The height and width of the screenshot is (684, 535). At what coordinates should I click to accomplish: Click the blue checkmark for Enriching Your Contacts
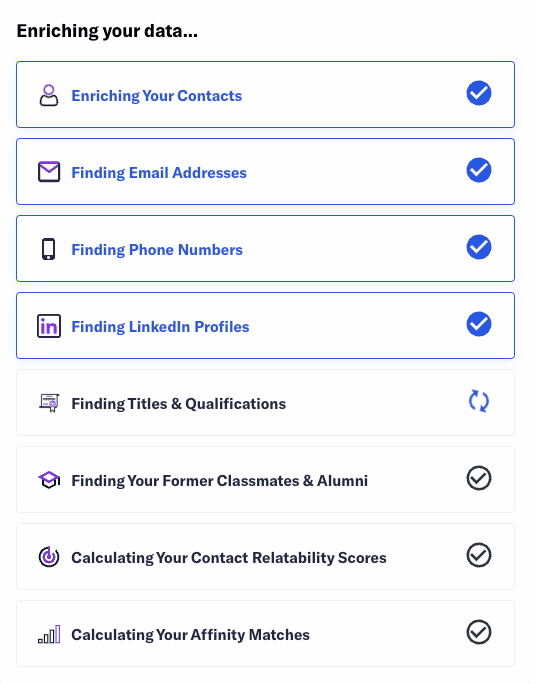(x=479, y=93)
